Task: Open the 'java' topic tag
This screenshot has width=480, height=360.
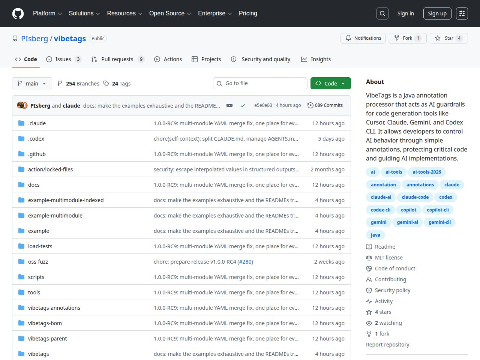Action: (375, 235)
